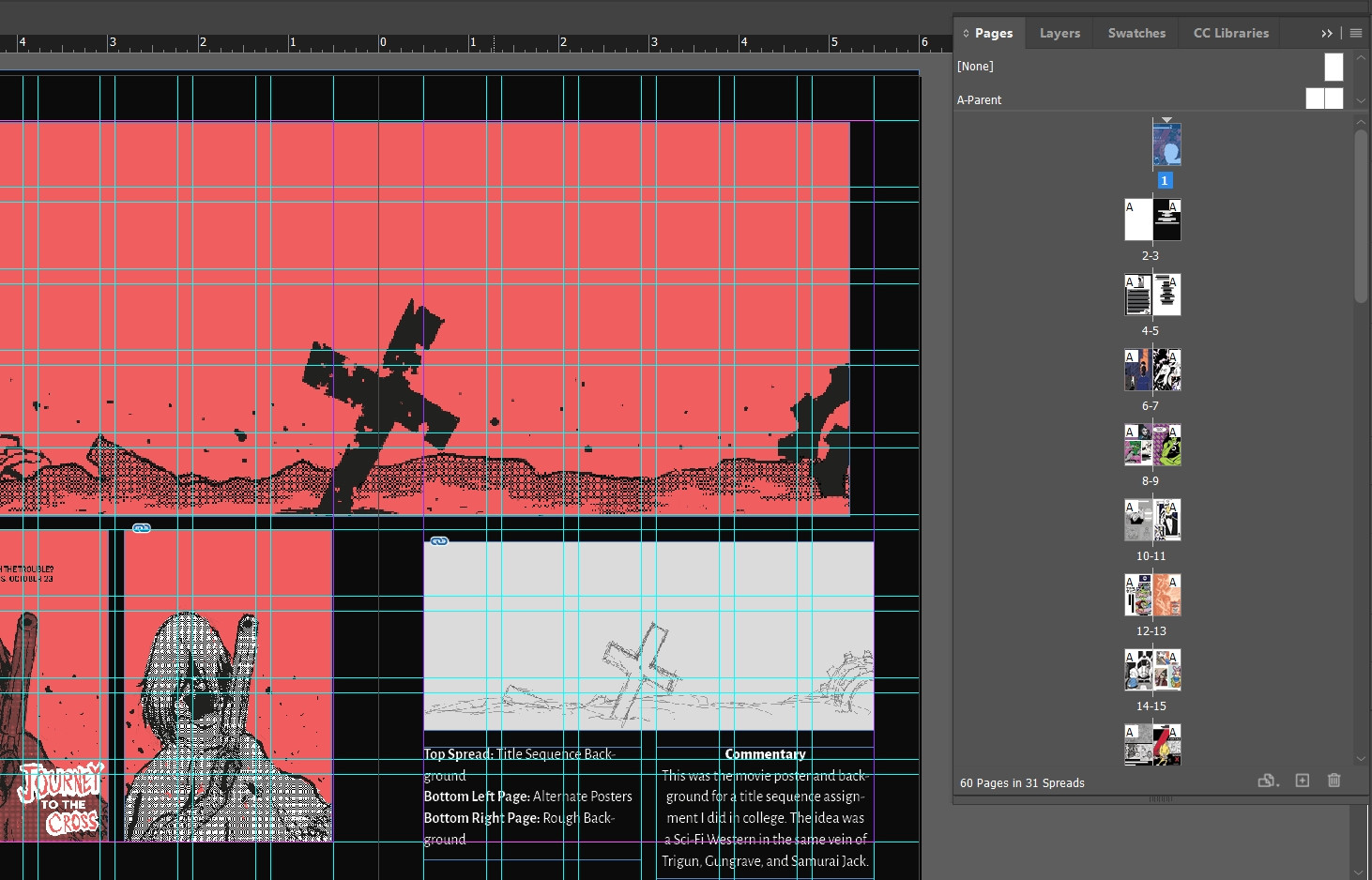Click the Pages panel bottom resize gripper
Screen dimensions: 1372x880
coord(1162,798)
